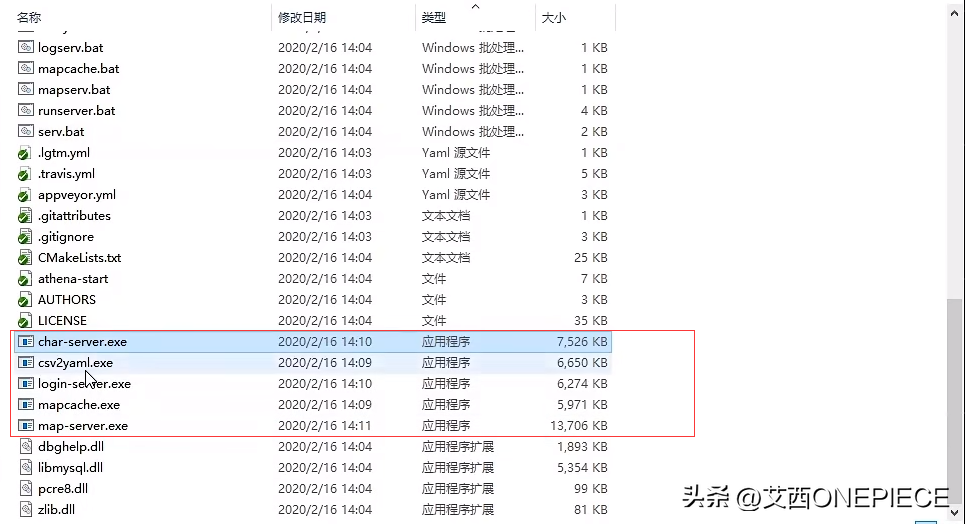Click the char-server.exe file icon
Viewport: 965px width, 524px height.
coord(26,342)
